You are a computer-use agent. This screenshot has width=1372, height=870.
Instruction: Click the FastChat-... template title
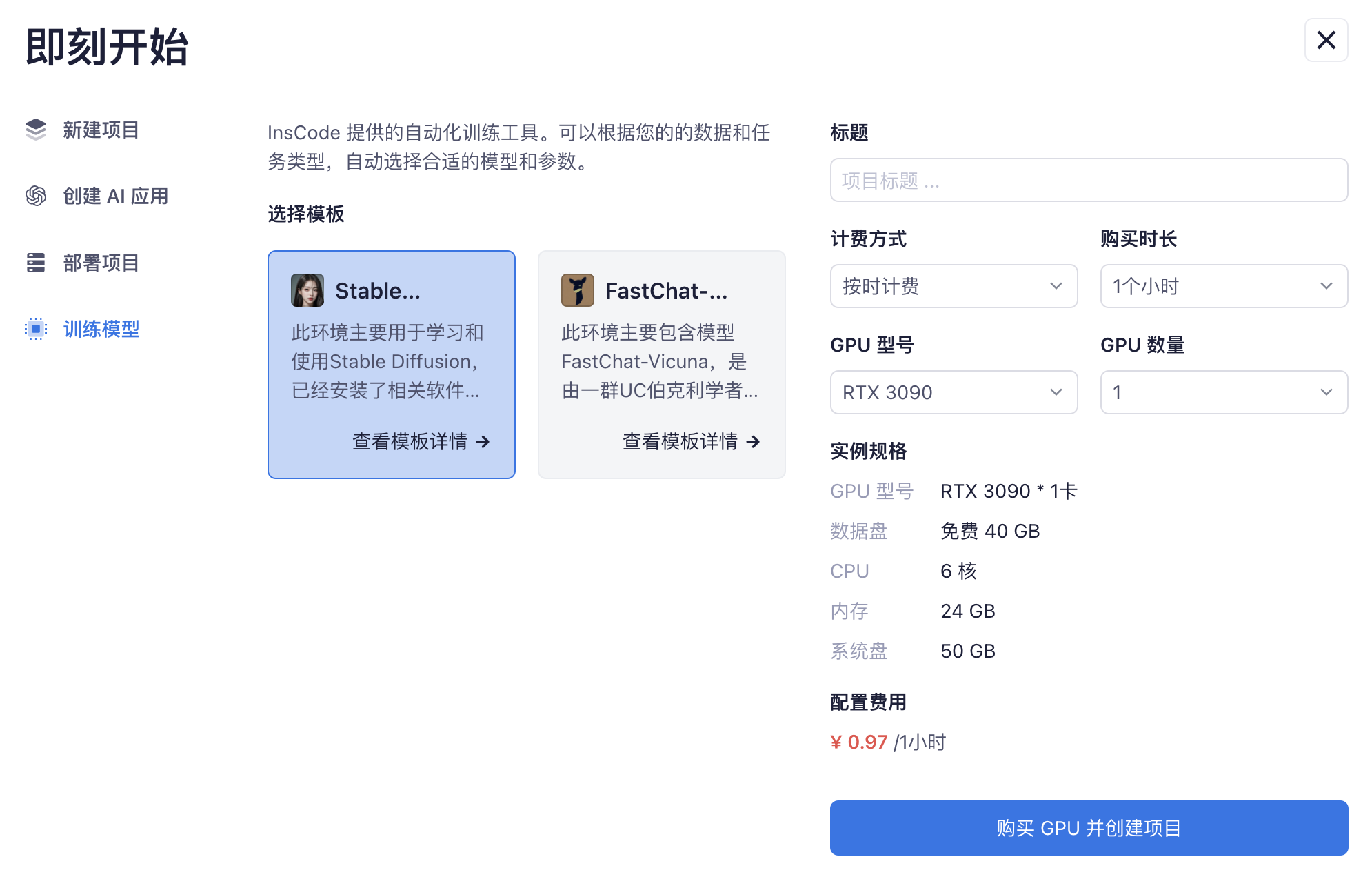point(667,291)
